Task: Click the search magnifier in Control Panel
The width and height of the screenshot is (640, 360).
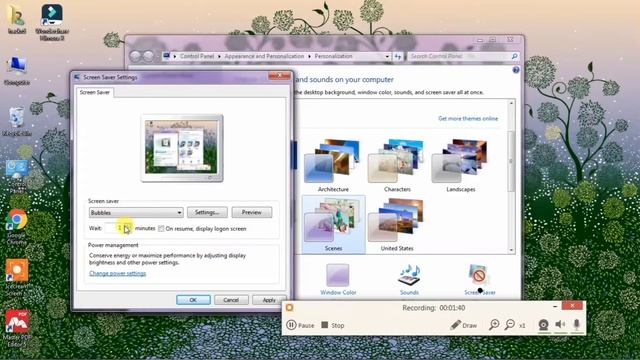Action: pos(514,56)
